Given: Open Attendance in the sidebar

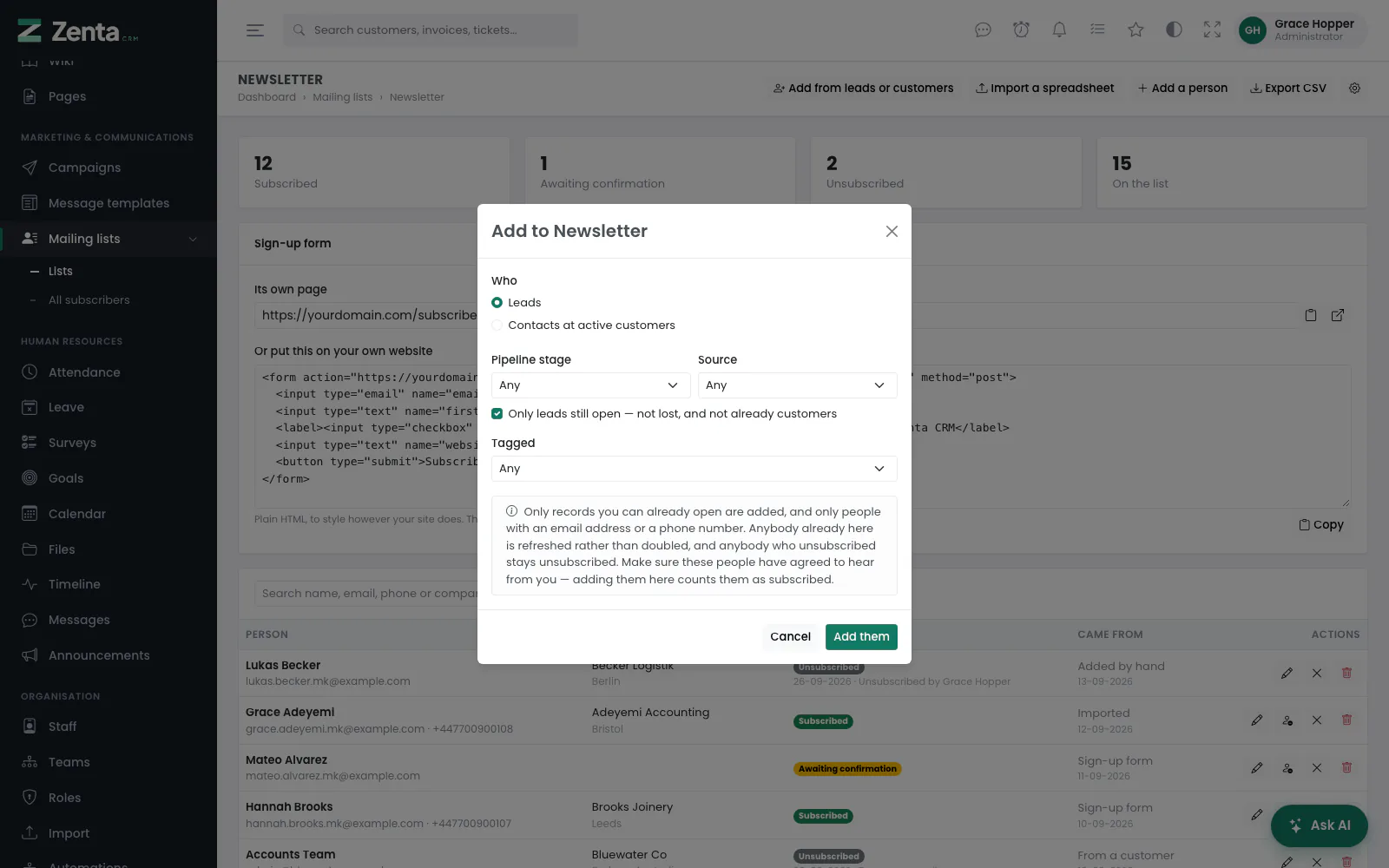Looking at the screenshot, I should (109, 372).
